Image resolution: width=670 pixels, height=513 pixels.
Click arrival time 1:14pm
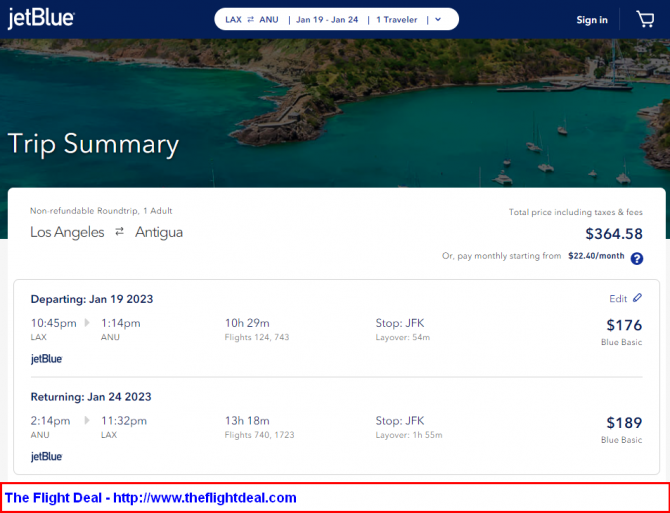click(x=120, y=323)
